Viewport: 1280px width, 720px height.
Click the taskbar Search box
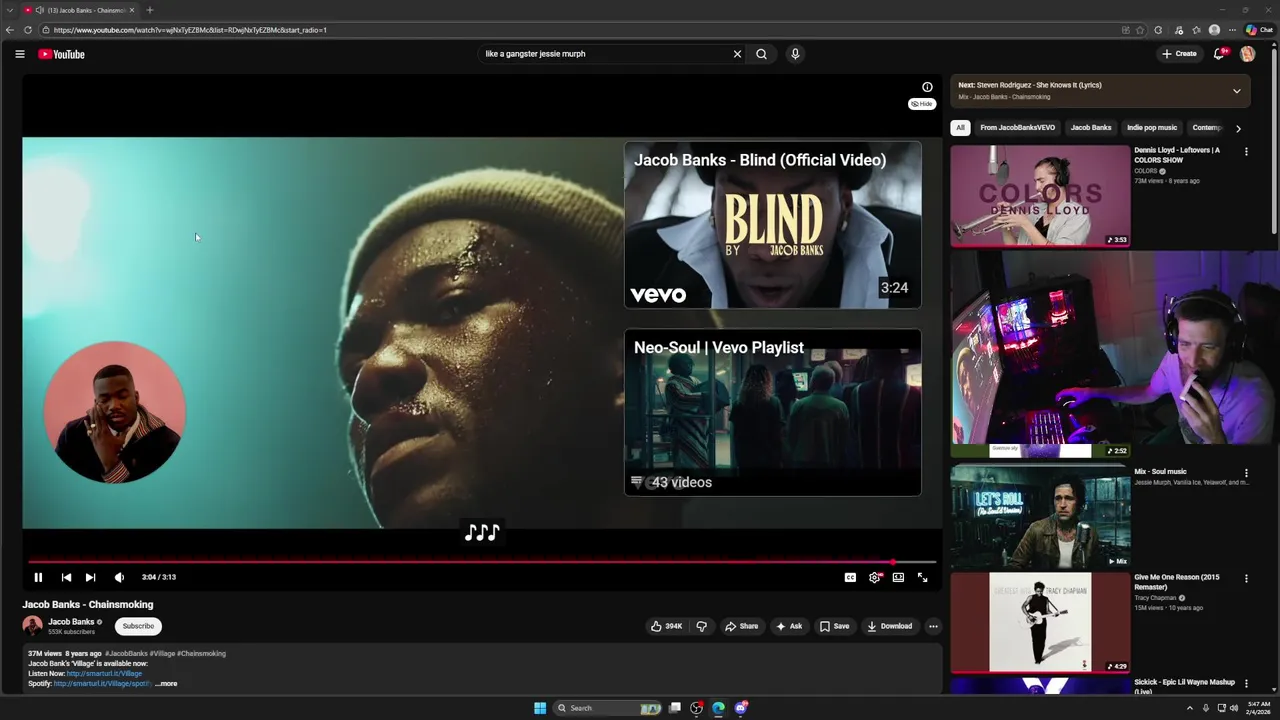[608, 708]
